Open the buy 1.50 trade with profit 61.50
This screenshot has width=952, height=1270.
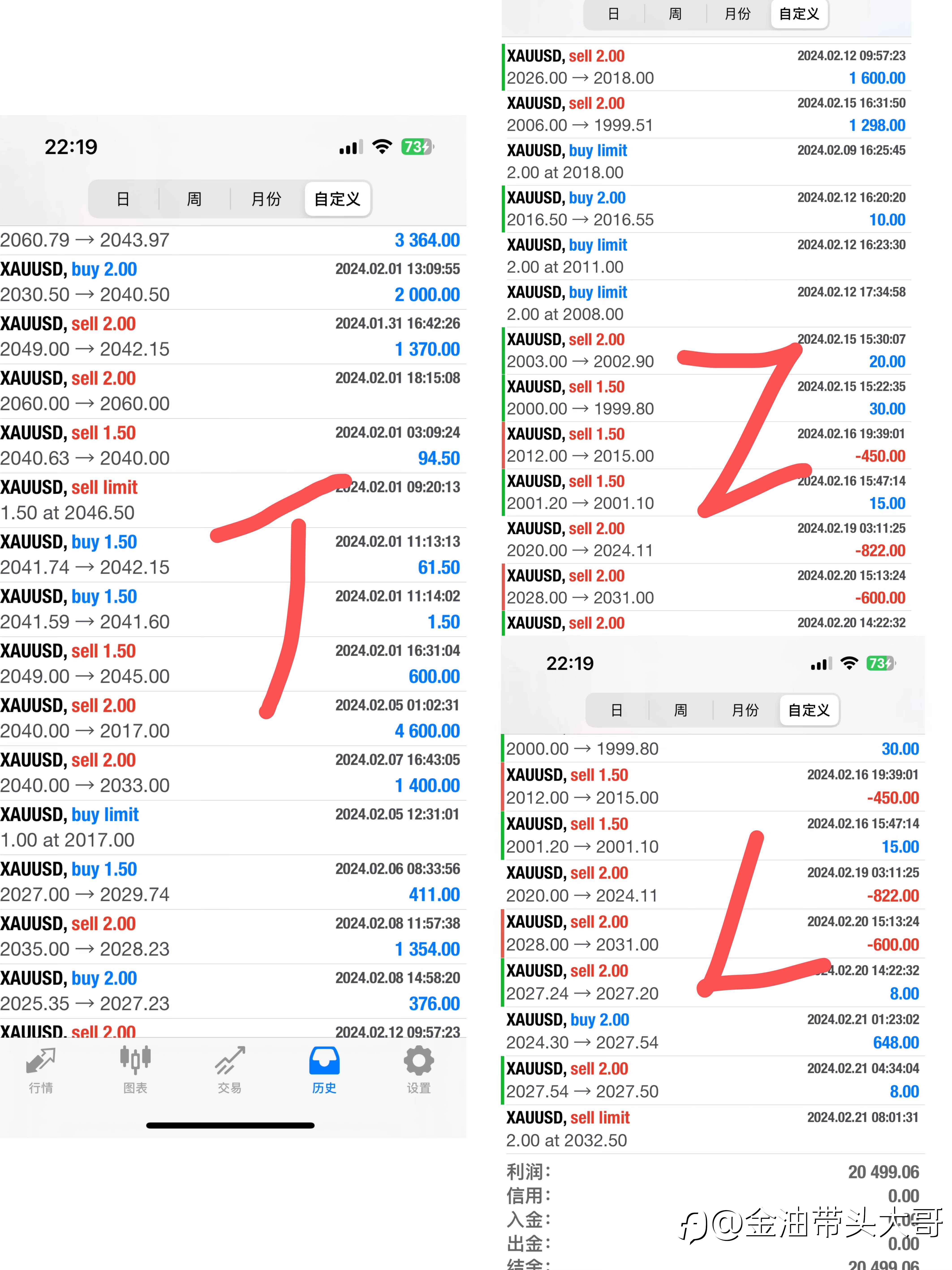(233, 555)
